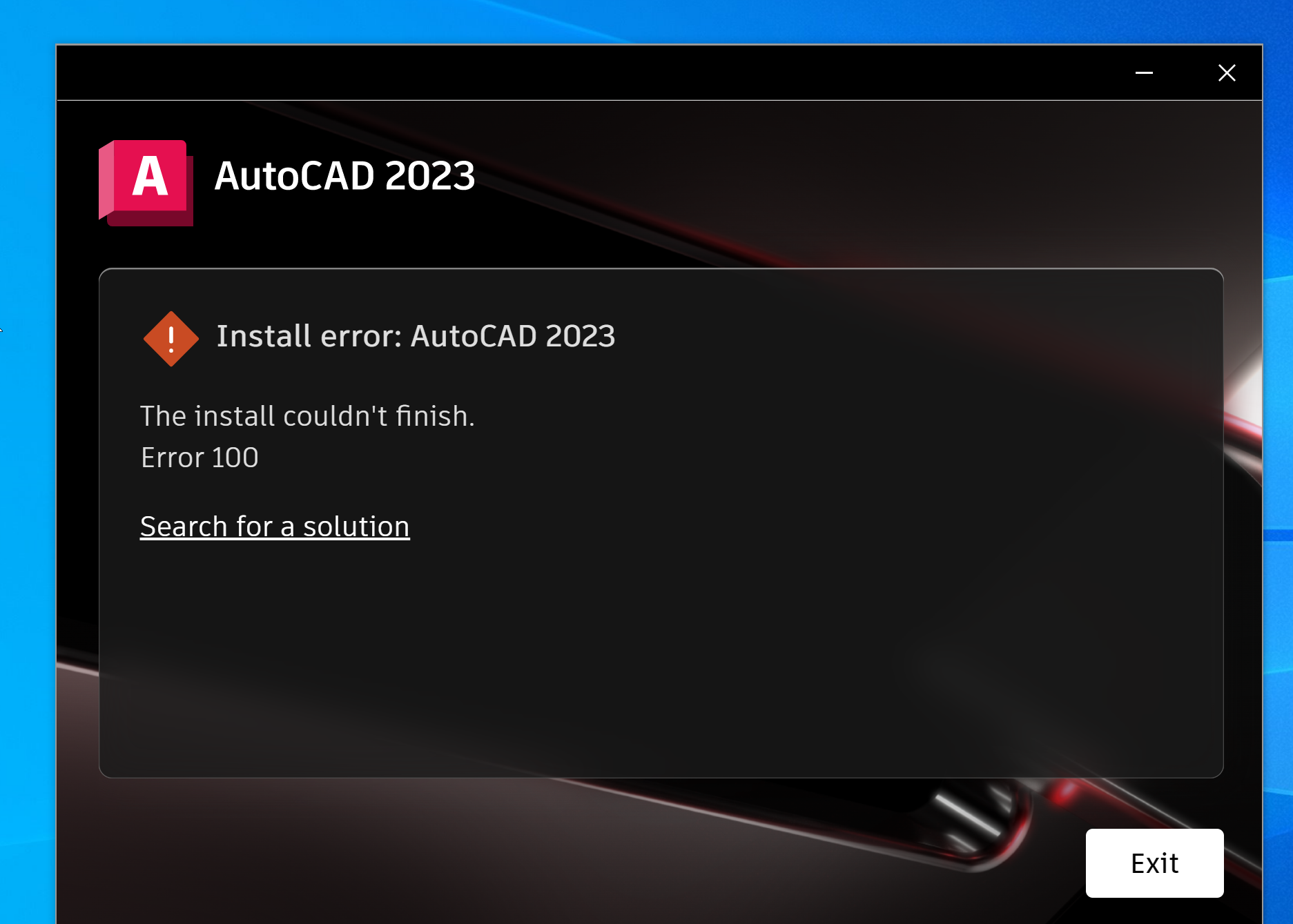Click the number "100" in the error code

(x=235, y=458)
